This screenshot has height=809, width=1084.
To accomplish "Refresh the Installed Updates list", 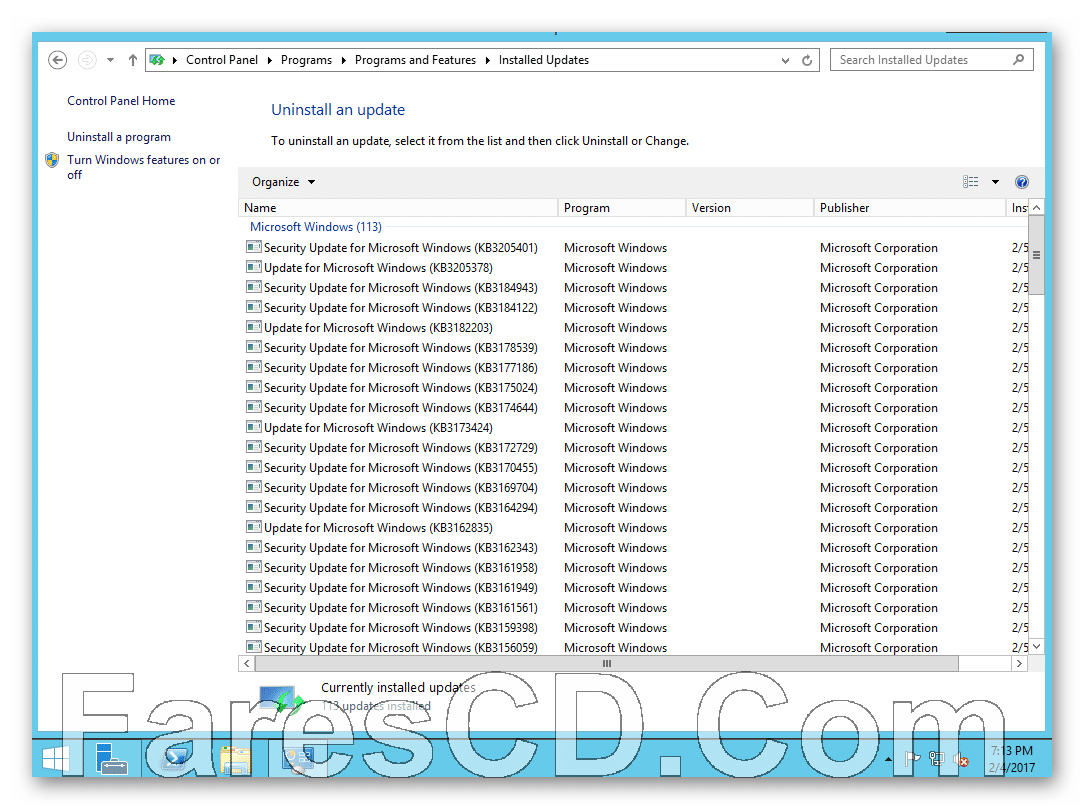I will click(807, 60).
